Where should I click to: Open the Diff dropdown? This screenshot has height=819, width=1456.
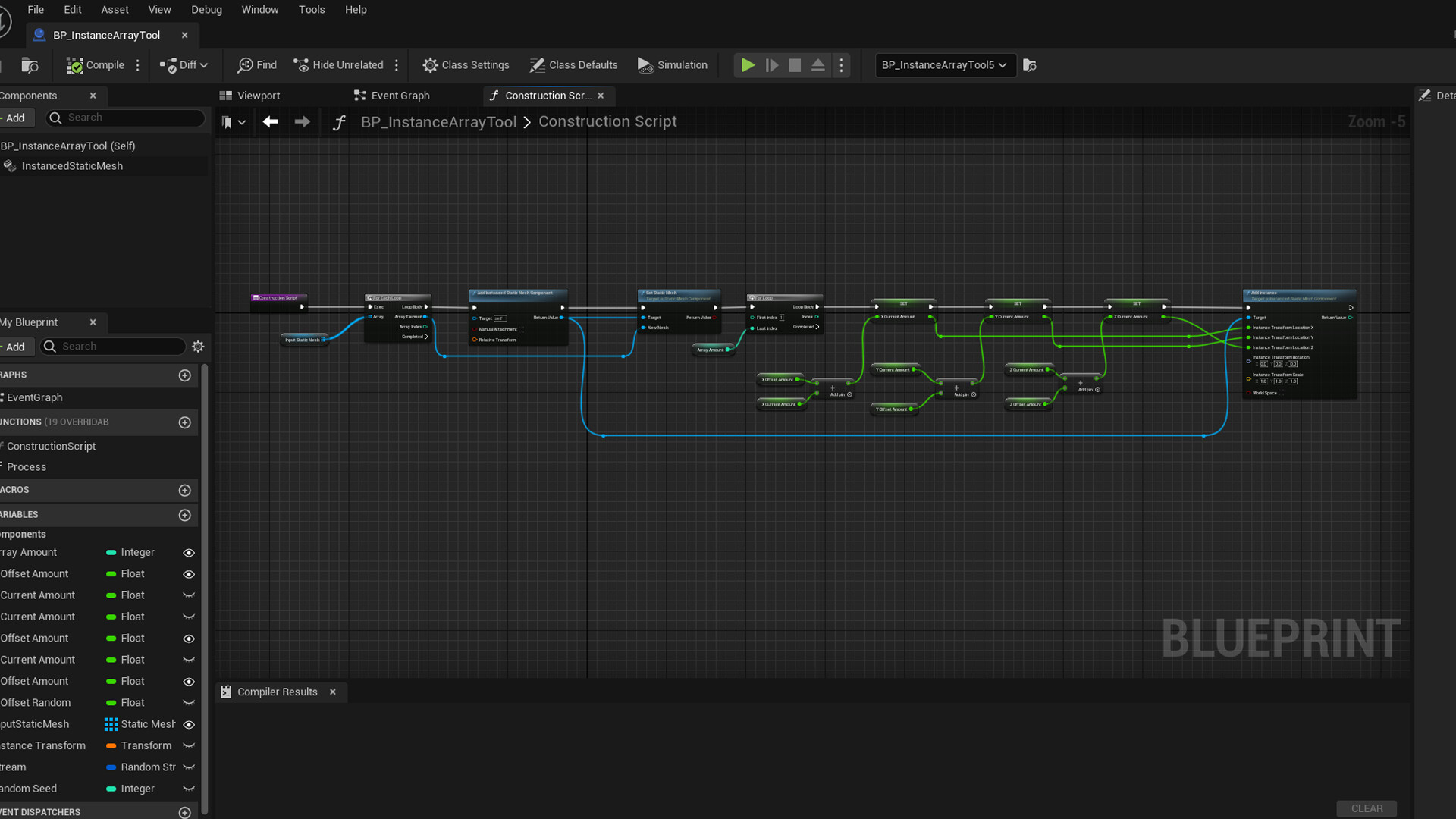pos(184,65)
